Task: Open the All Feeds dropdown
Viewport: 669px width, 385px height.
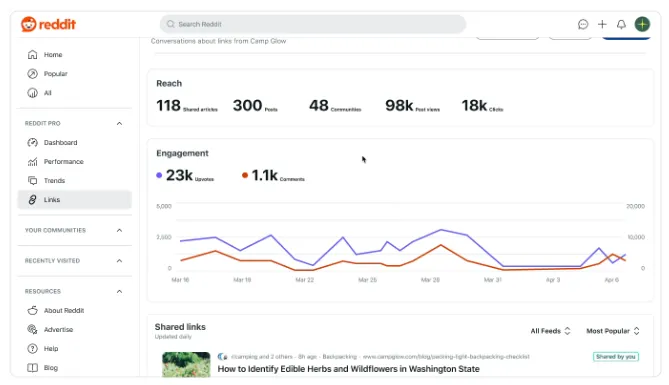Action: point(550,331)
